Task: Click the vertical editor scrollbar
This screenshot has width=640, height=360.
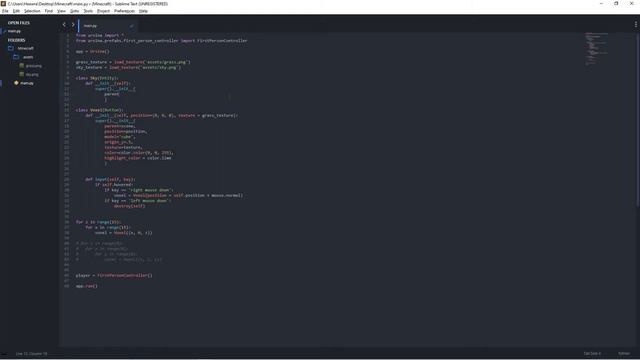Action: click(x=638, y=120)
